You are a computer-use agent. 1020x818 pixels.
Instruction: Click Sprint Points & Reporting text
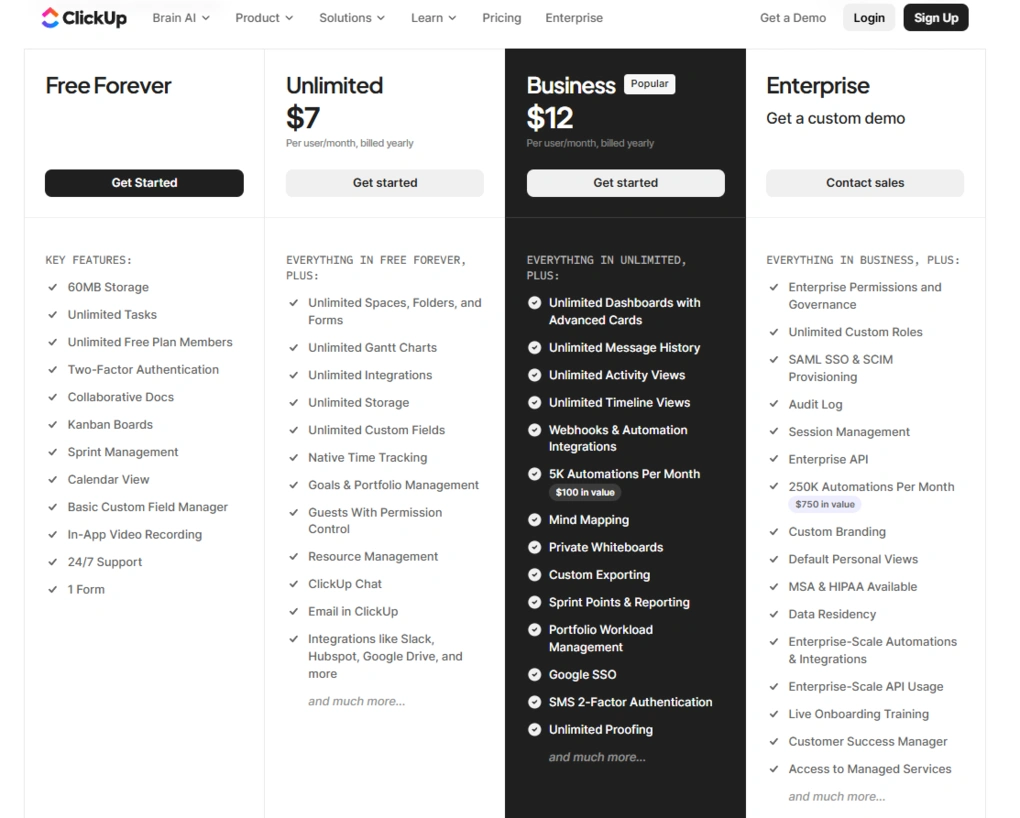(x=619, y=603)
